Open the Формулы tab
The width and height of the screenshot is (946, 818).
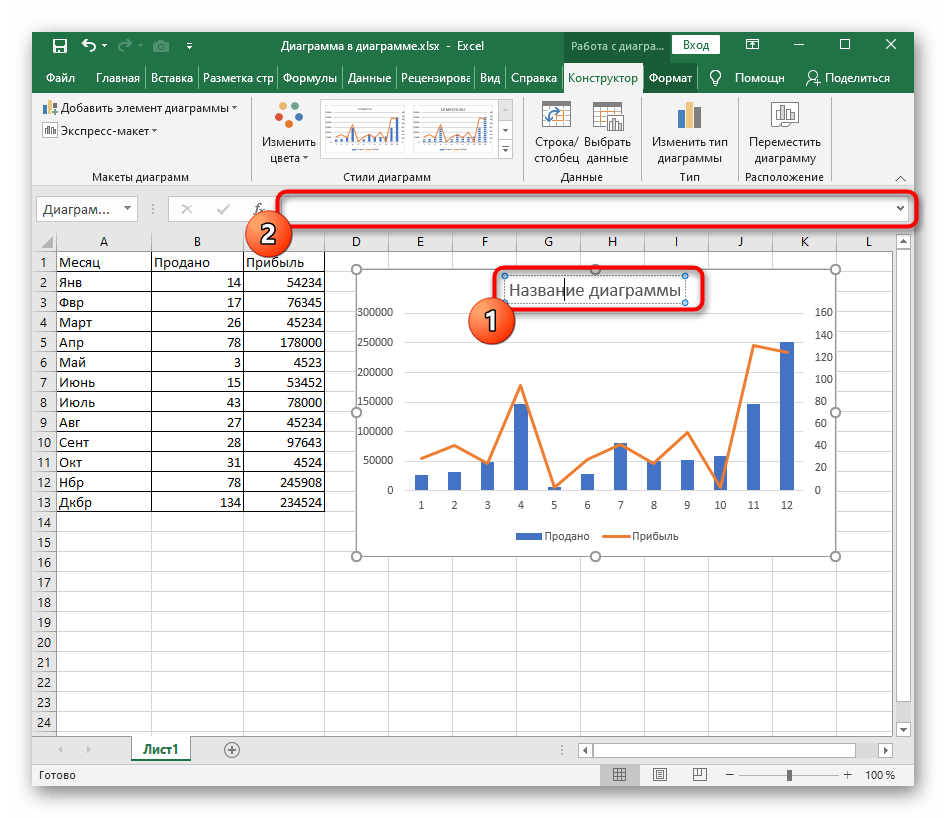click(310, 78)
